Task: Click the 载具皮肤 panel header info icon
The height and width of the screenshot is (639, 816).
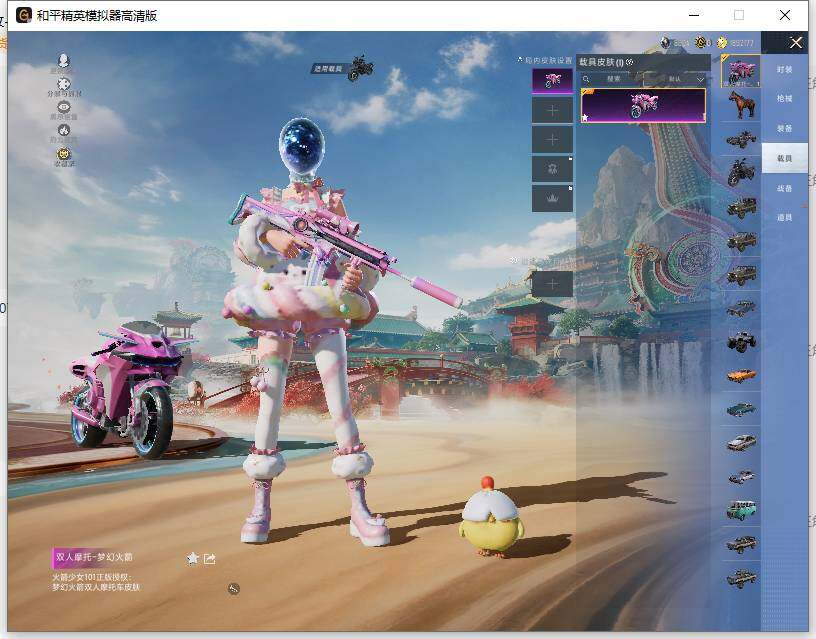Action: coord(630,62)
